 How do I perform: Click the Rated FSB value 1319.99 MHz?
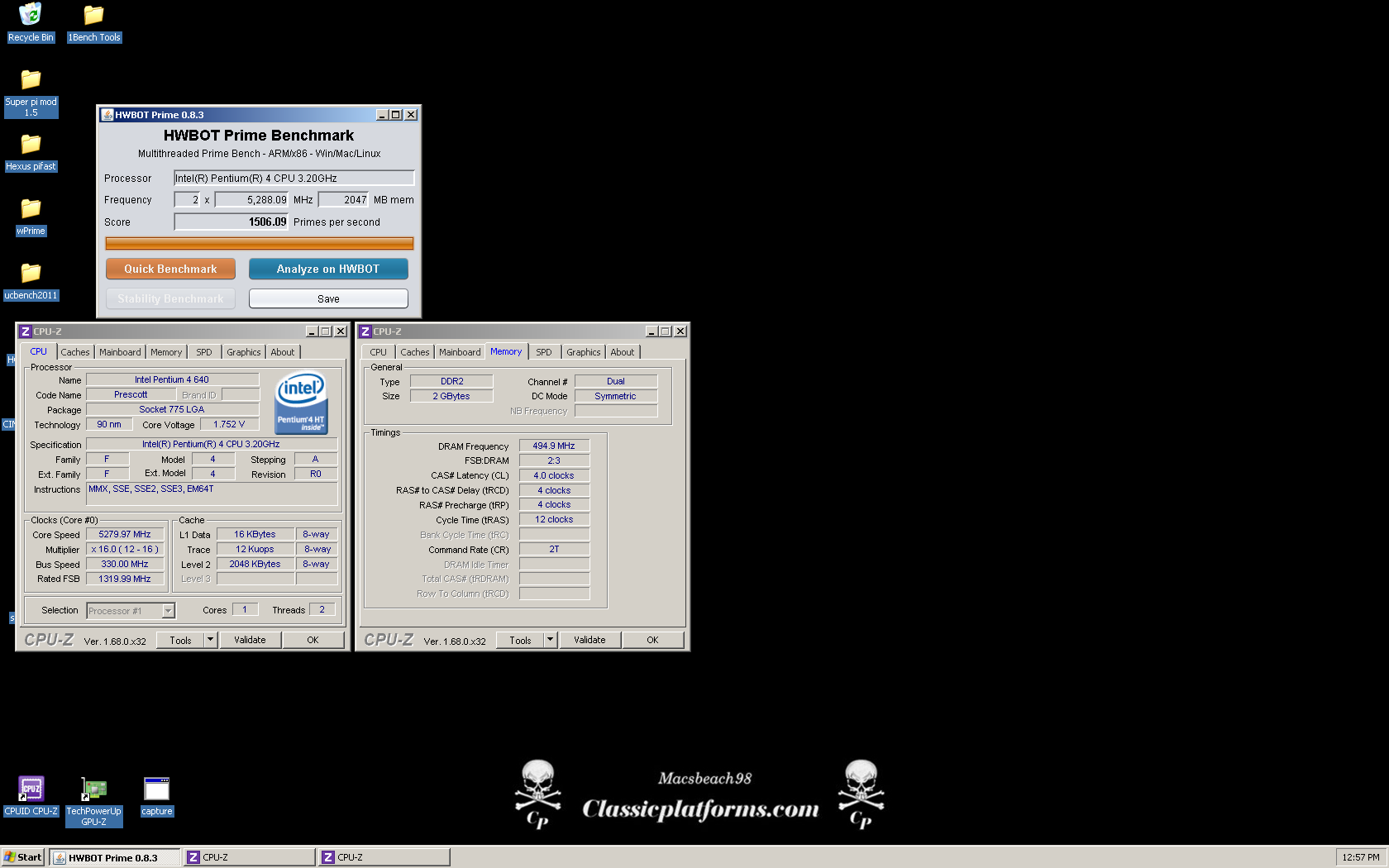point(125,579)
